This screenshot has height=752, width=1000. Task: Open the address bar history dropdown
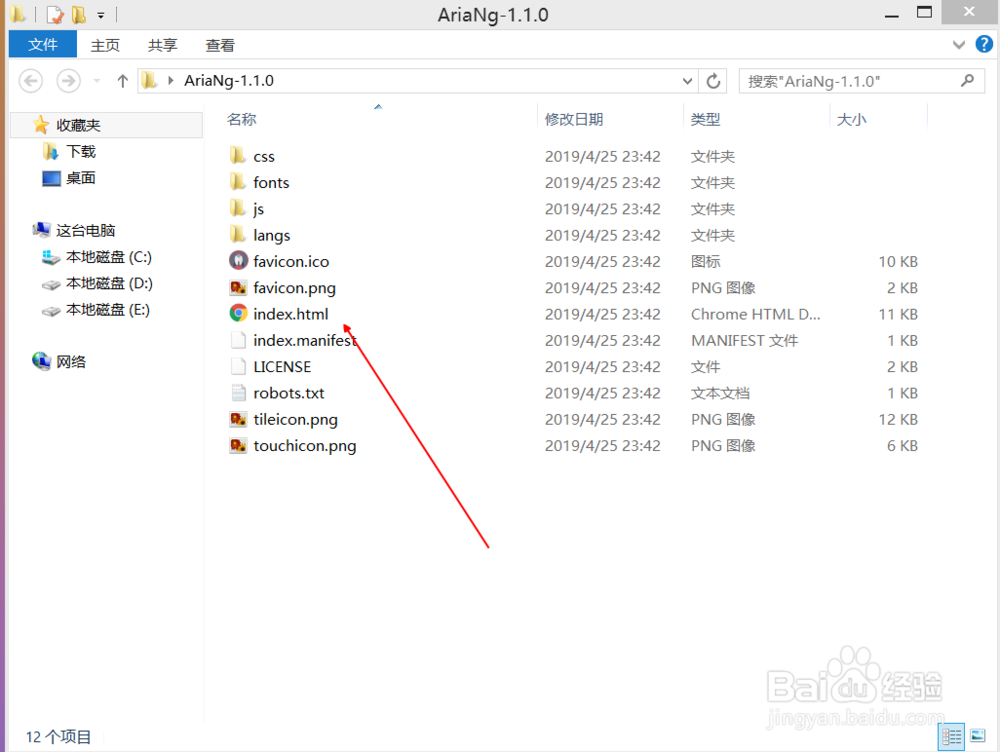[x=687, y=81]
